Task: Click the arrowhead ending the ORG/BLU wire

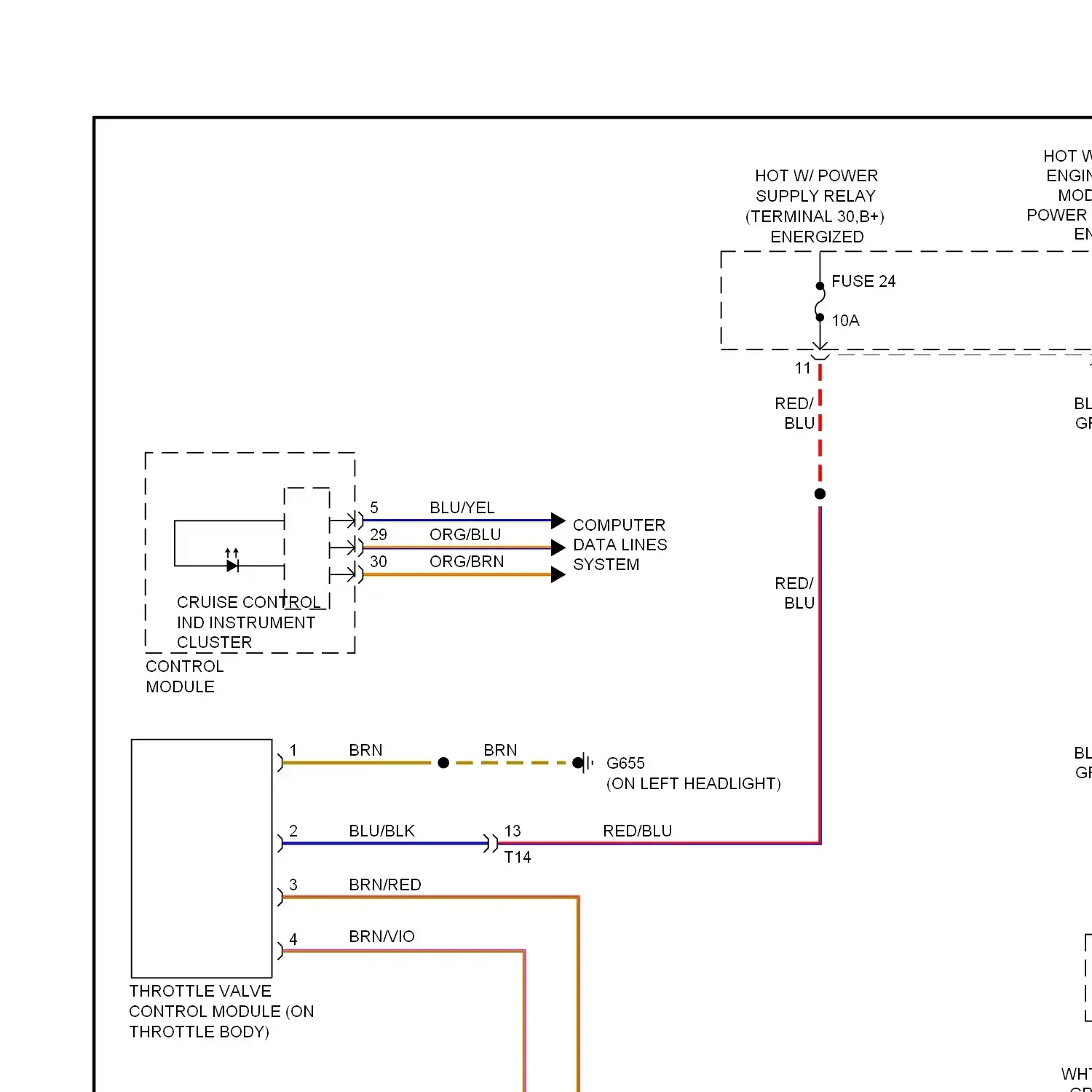Action: click(558, 547)
